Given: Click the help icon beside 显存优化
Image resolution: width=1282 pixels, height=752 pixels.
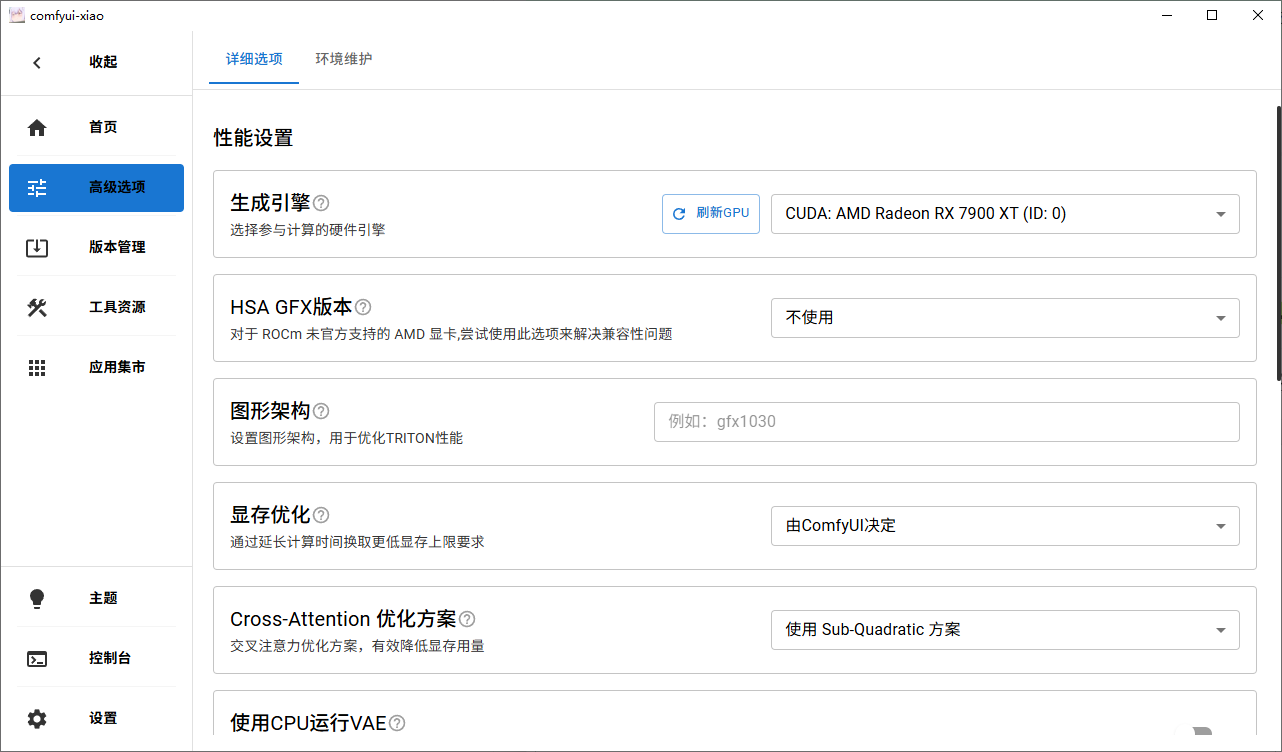Looking at the screenshot, I should [321, 515].
